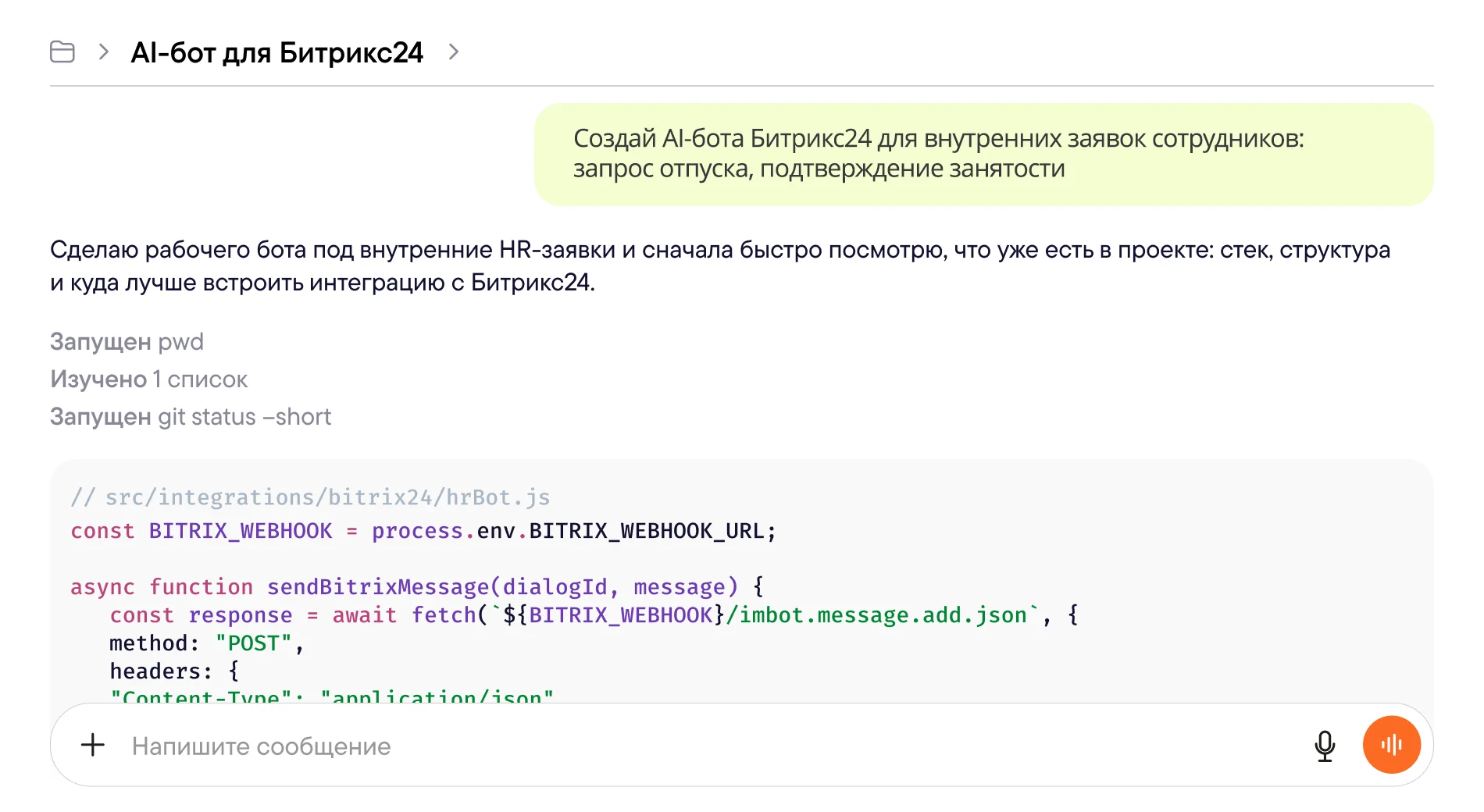Click the code comment "src/integrations/bitrix24/hrBot.js"
The image size is (1484, 812).
(x=310, y=497)
